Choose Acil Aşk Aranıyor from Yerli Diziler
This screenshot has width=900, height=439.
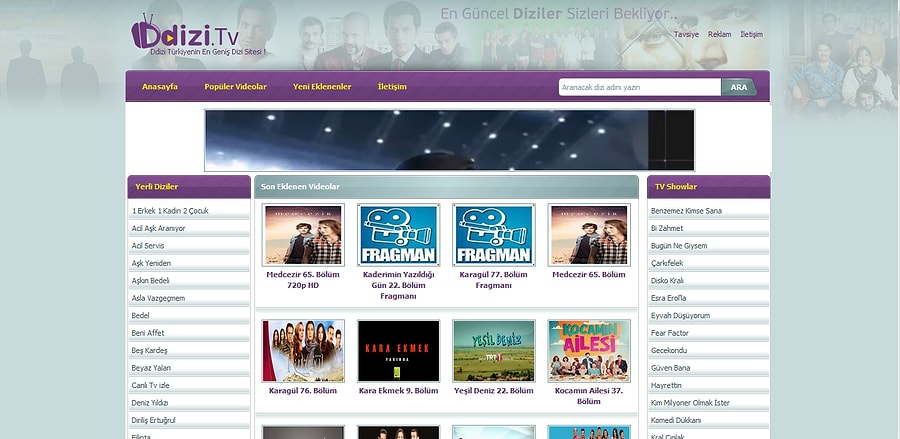click(159, 228)
